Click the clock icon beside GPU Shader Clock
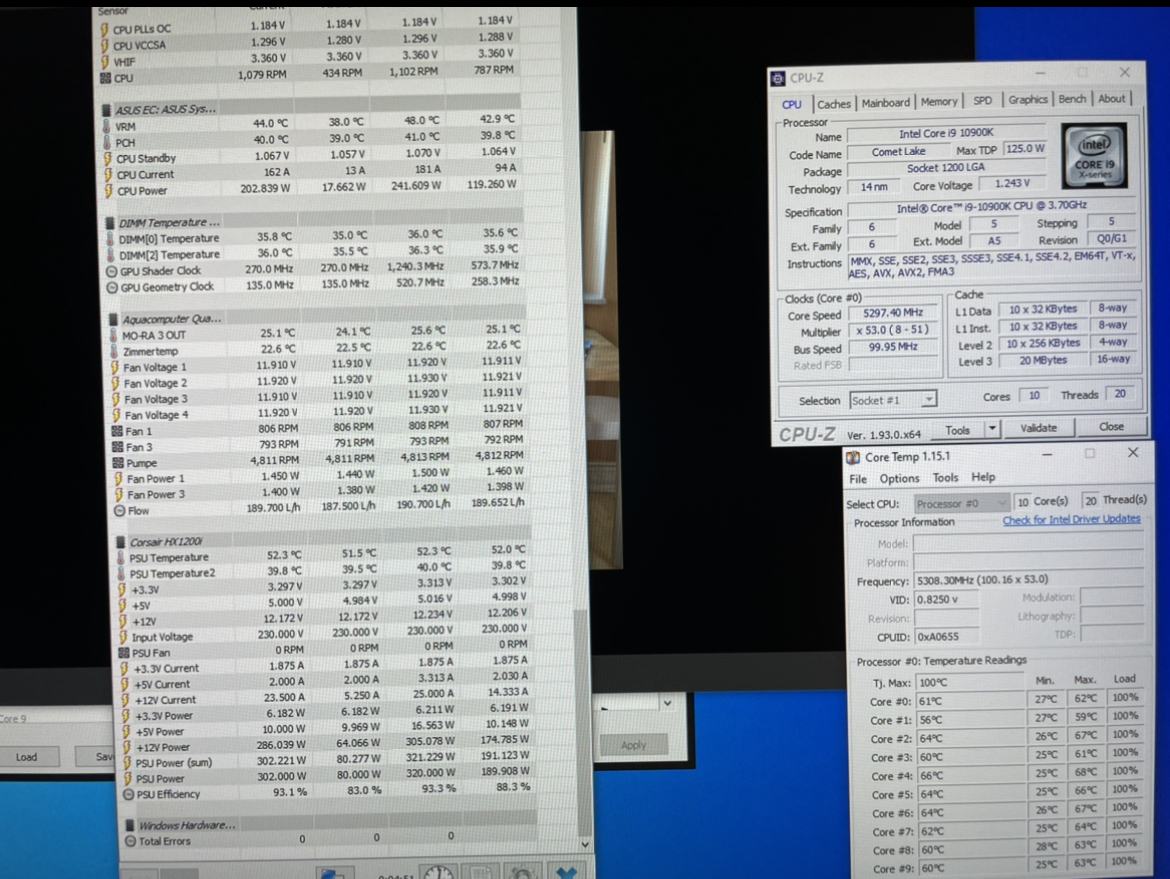 click(112, 271)
